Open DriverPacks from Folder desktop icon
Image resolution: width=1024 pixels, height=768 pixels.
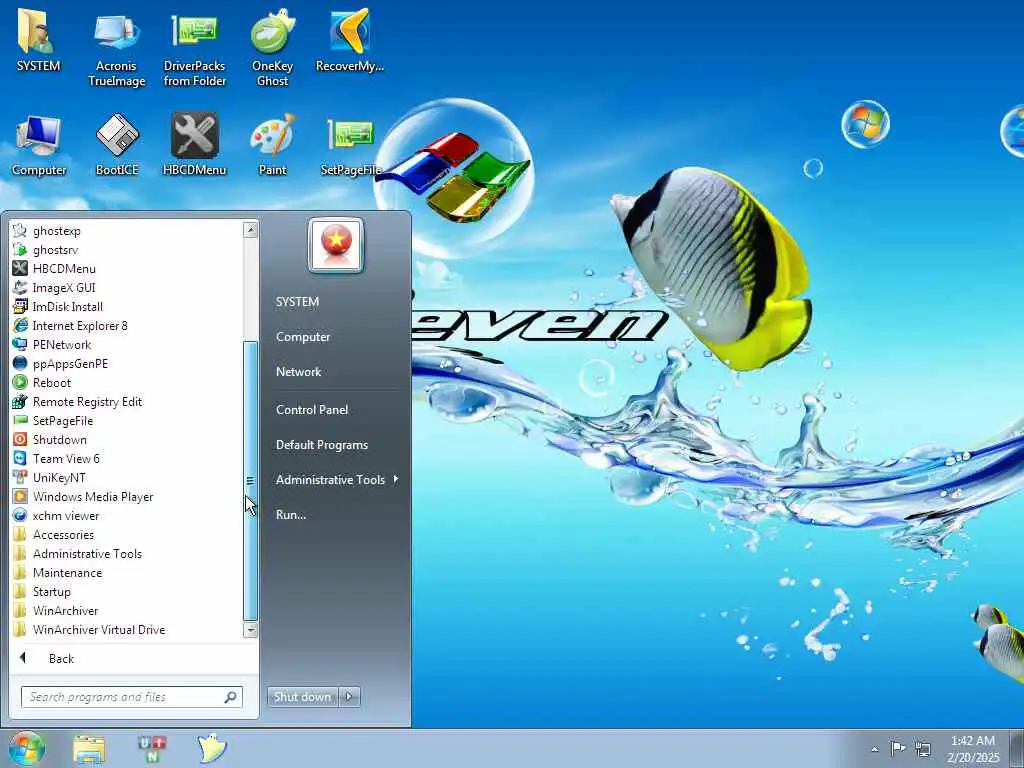pos(195,50)
